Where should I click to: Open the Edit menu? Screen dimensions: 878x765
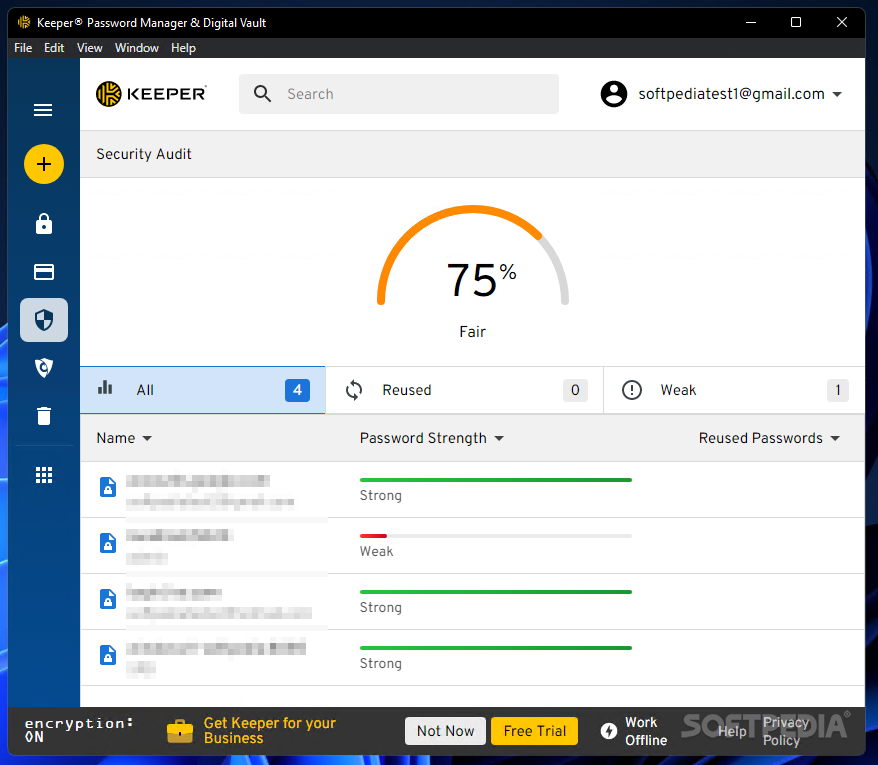point(54,48)
